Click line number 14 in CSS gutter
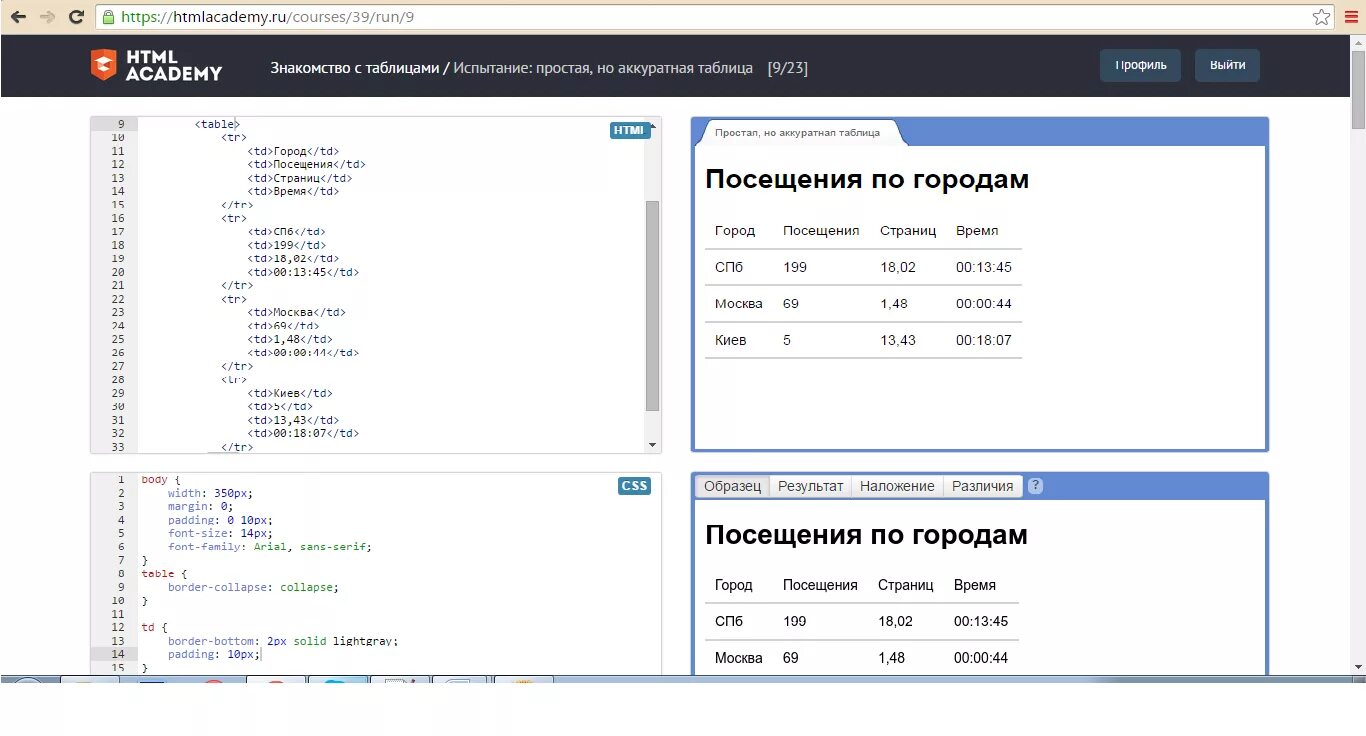The width and height of the screenshot is (1366, 736). (120, 654)
